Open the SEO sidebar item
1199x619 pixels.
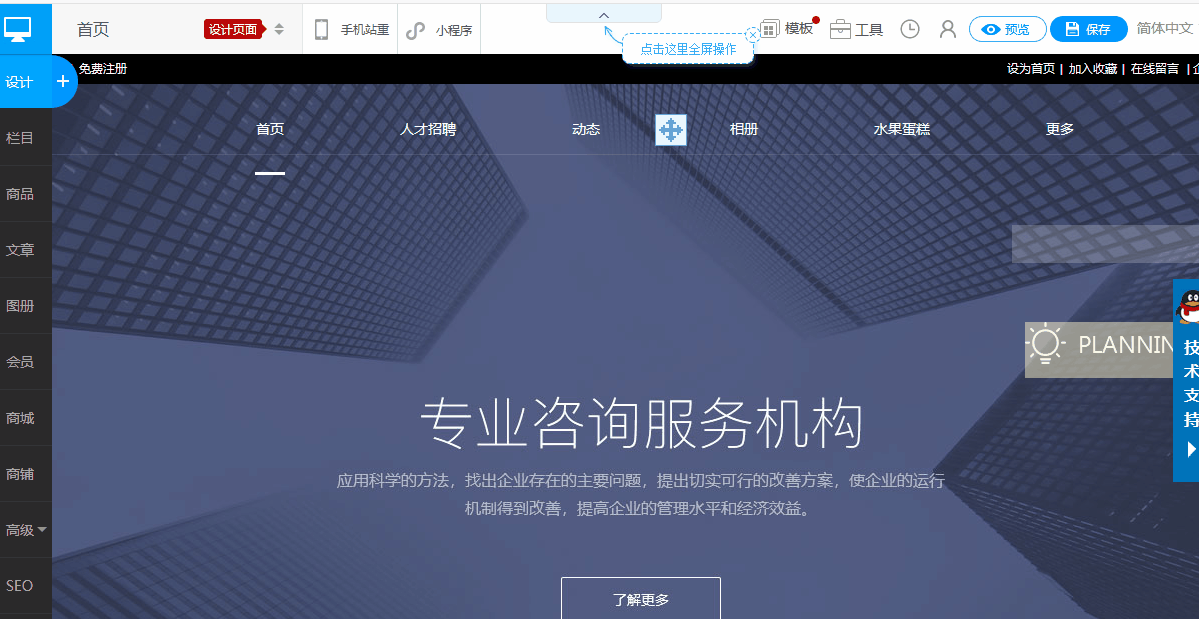[19, 585]
